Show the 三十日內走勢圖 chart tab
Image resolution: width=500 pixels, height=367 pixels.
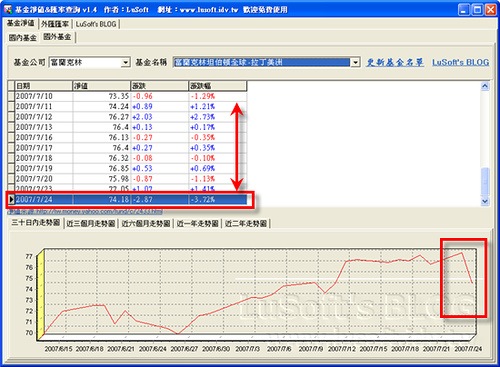[36, 222]
